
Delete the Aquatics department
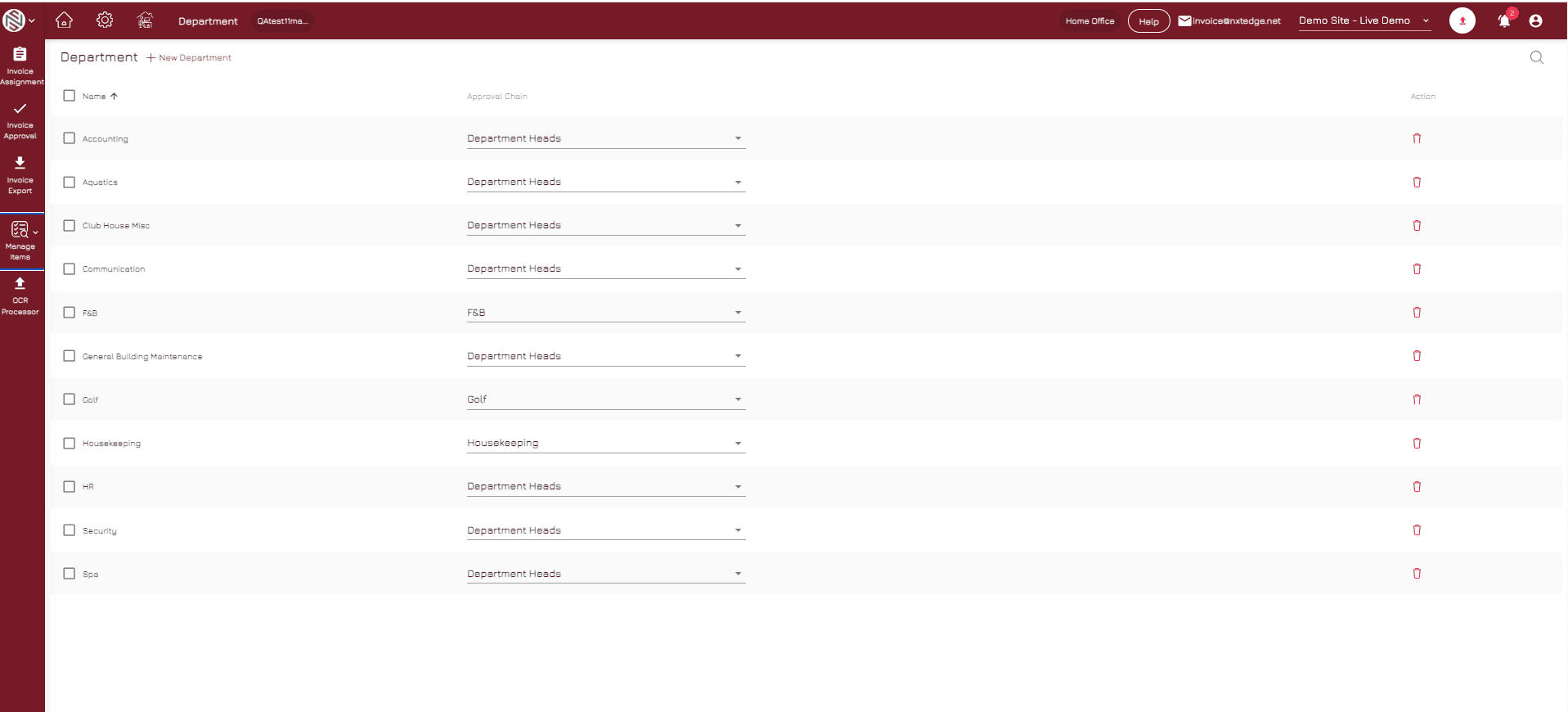(x=1417, y=182)
